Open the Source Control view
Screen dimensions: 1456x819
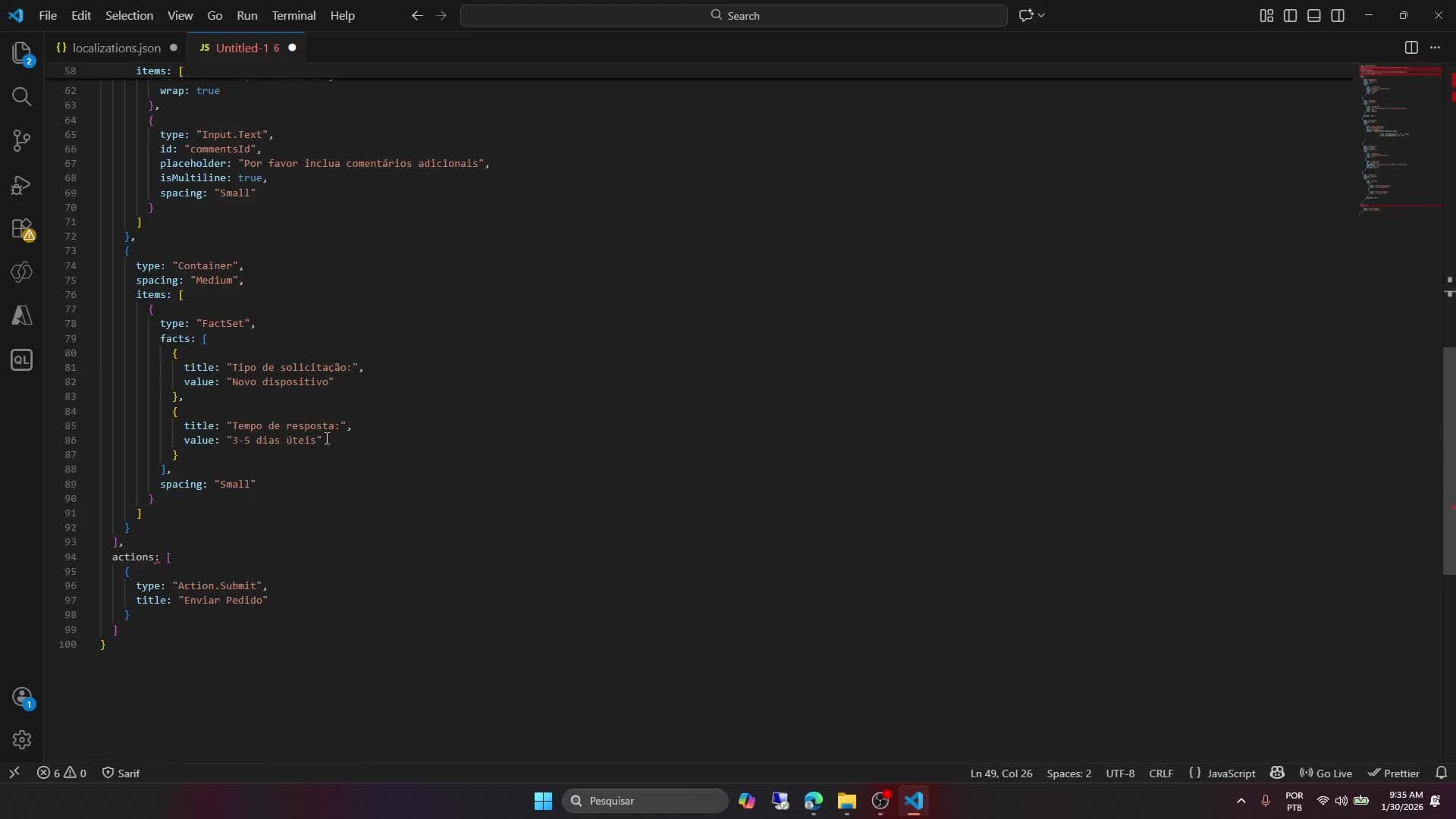point(21,140)
